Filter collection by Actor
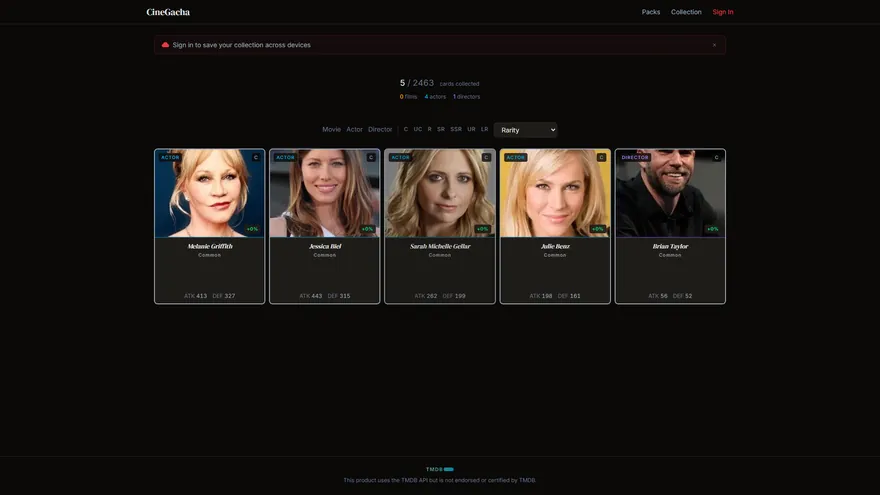 pos(354,129)
